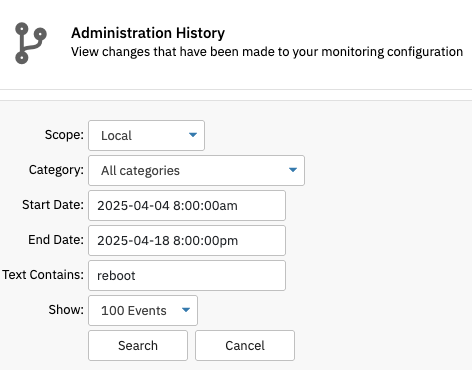Click the Scope: label
This screenshot has height=370, width=472.
click(x=64, y=135)
